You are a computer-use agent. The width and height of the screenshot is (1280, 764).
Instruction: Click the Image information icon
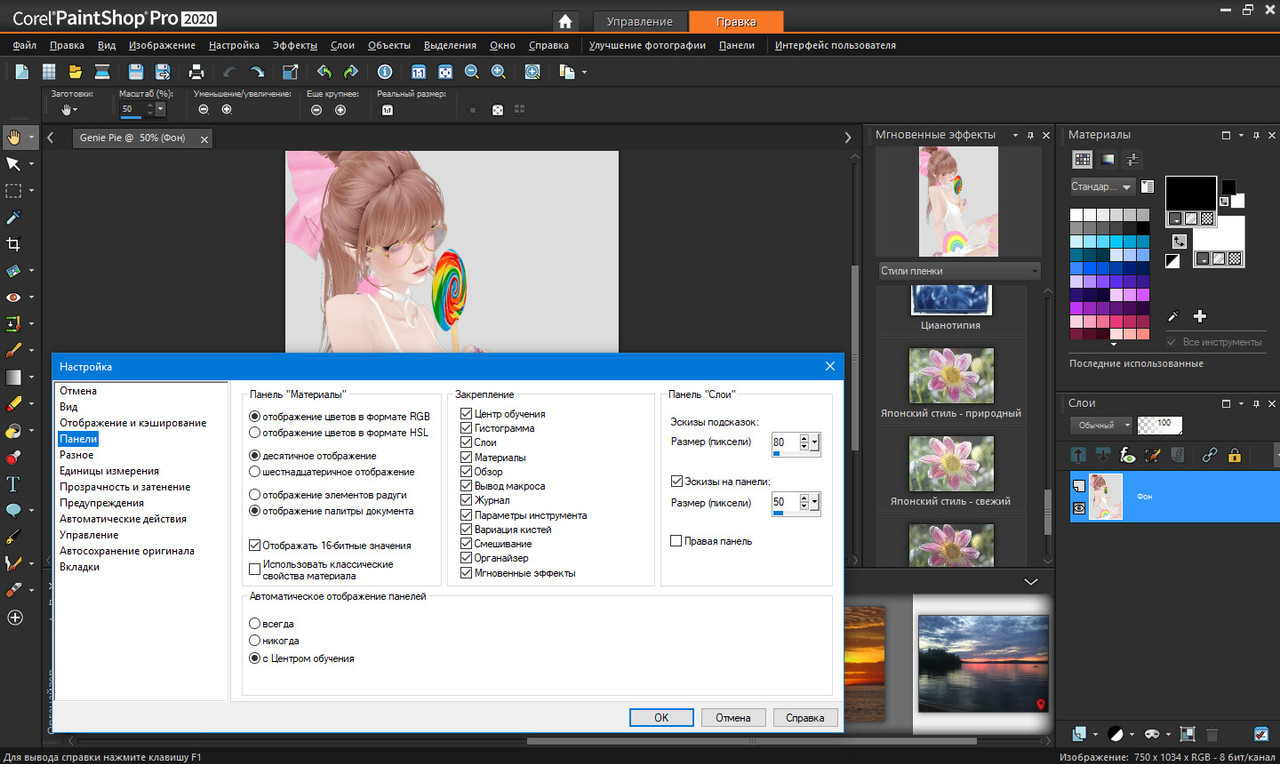[385, 71]
